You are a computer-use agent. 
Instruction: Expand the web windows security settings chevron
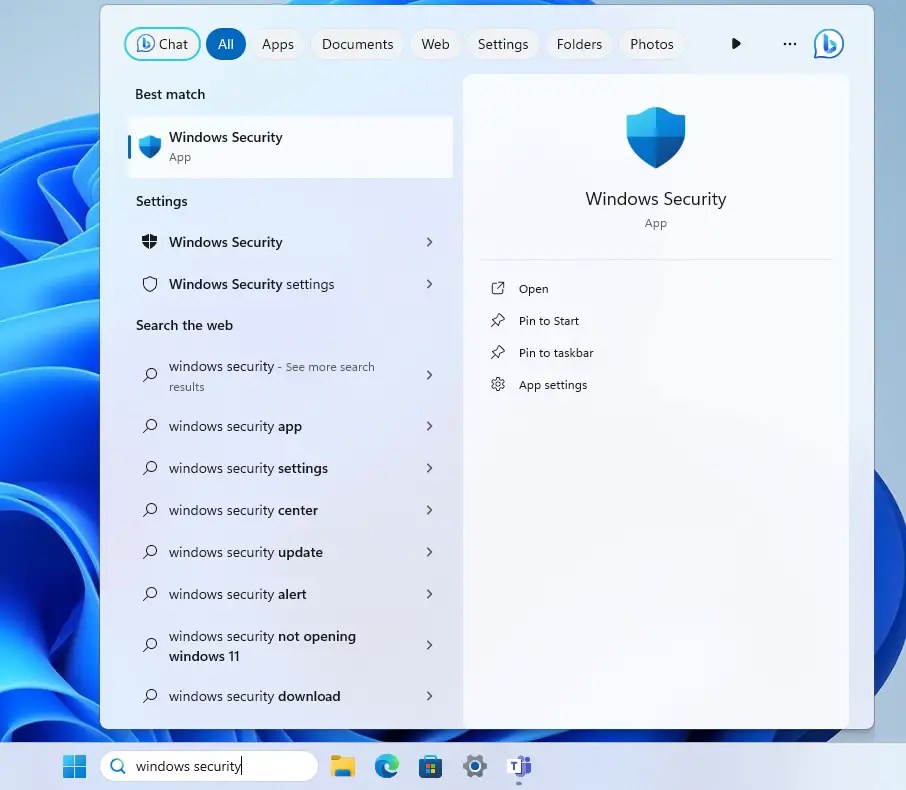[x=429, y=468]
